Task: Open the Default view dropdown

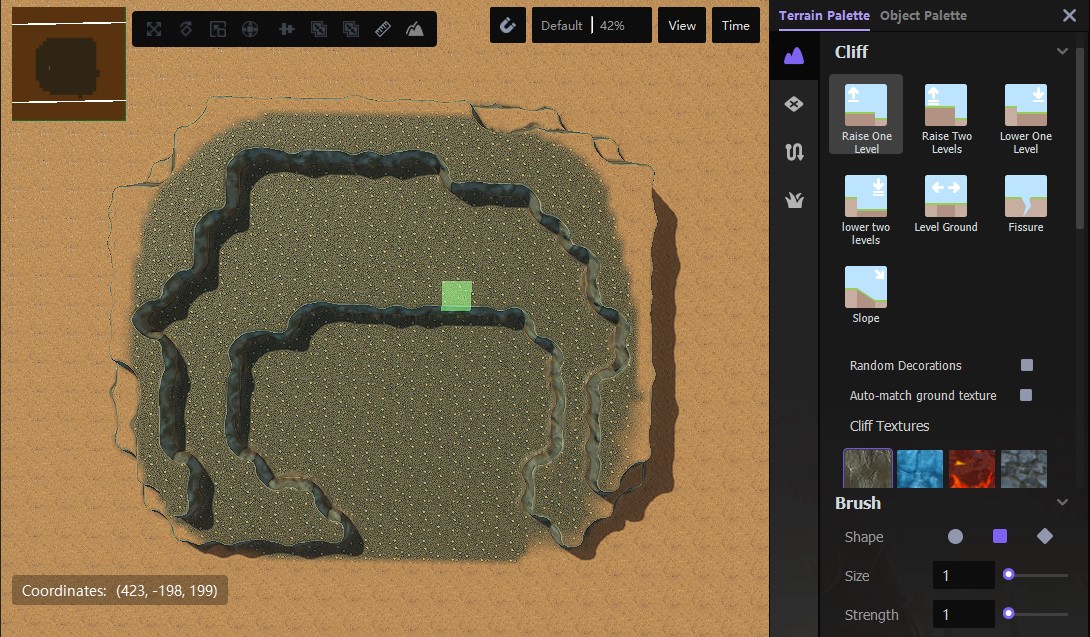Action: tap(561, 26)
